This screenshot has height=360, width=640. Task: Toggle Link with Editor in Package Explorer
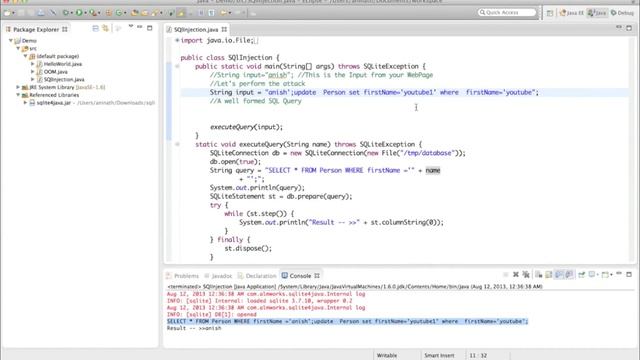click(x=106, y=28)
